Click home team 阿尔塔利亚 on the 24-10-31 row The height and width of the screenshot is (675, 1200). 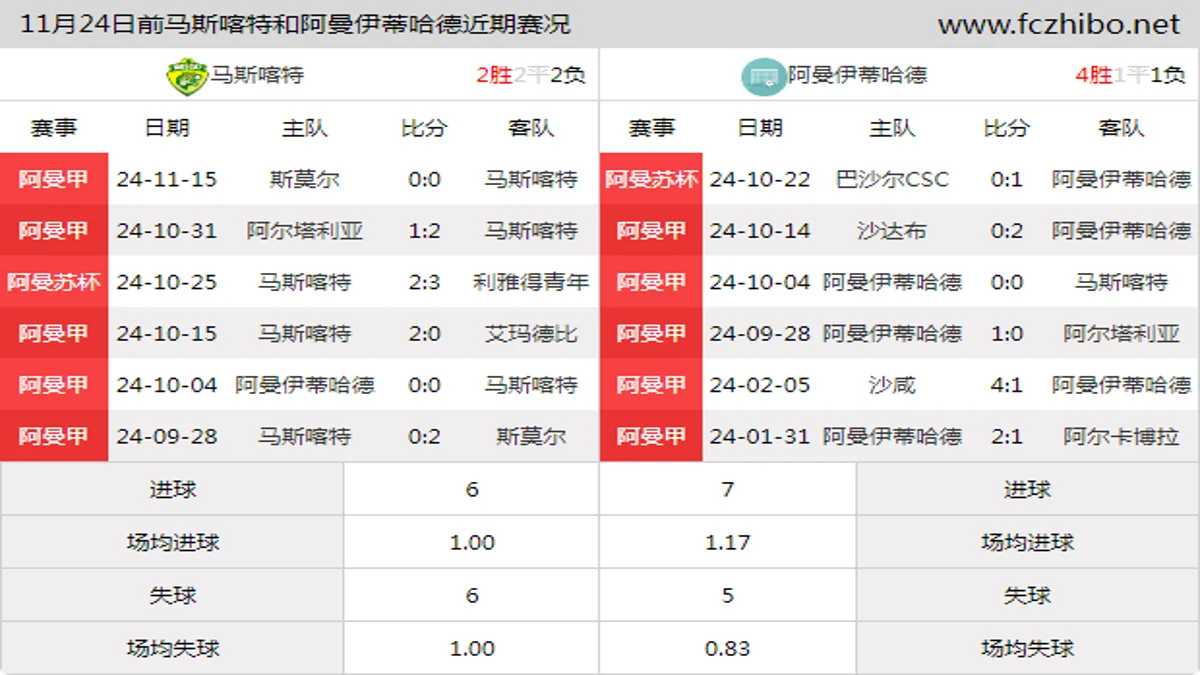point(305,231)
